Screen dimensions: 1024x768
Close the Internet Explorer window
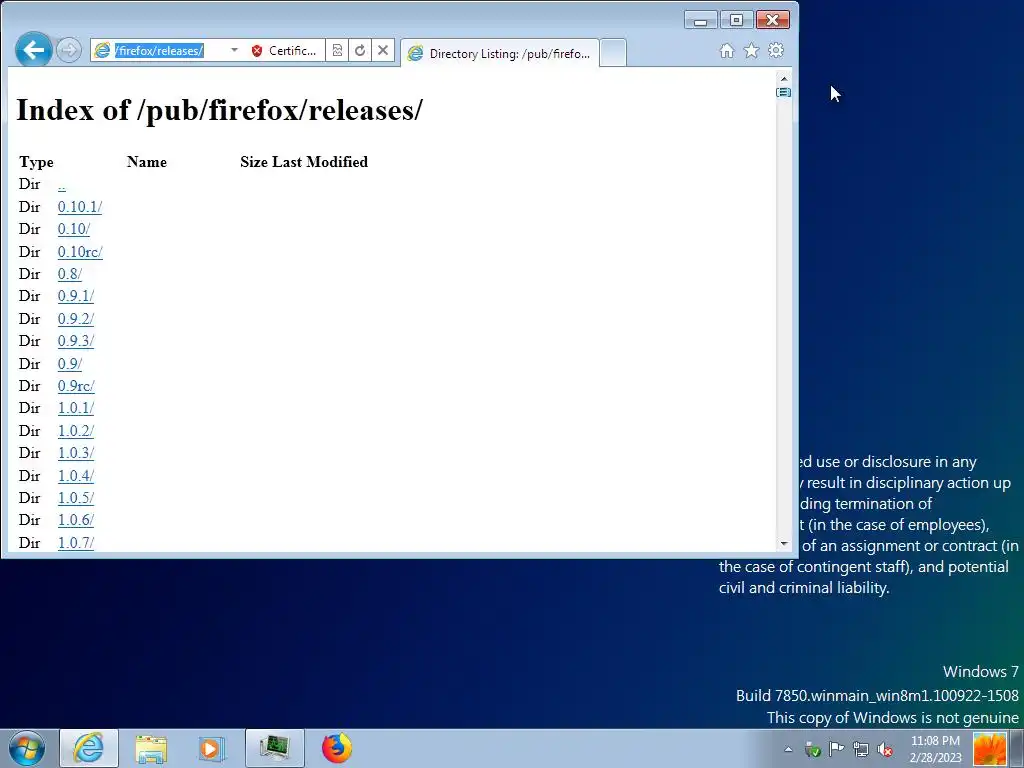coord(773,20)
